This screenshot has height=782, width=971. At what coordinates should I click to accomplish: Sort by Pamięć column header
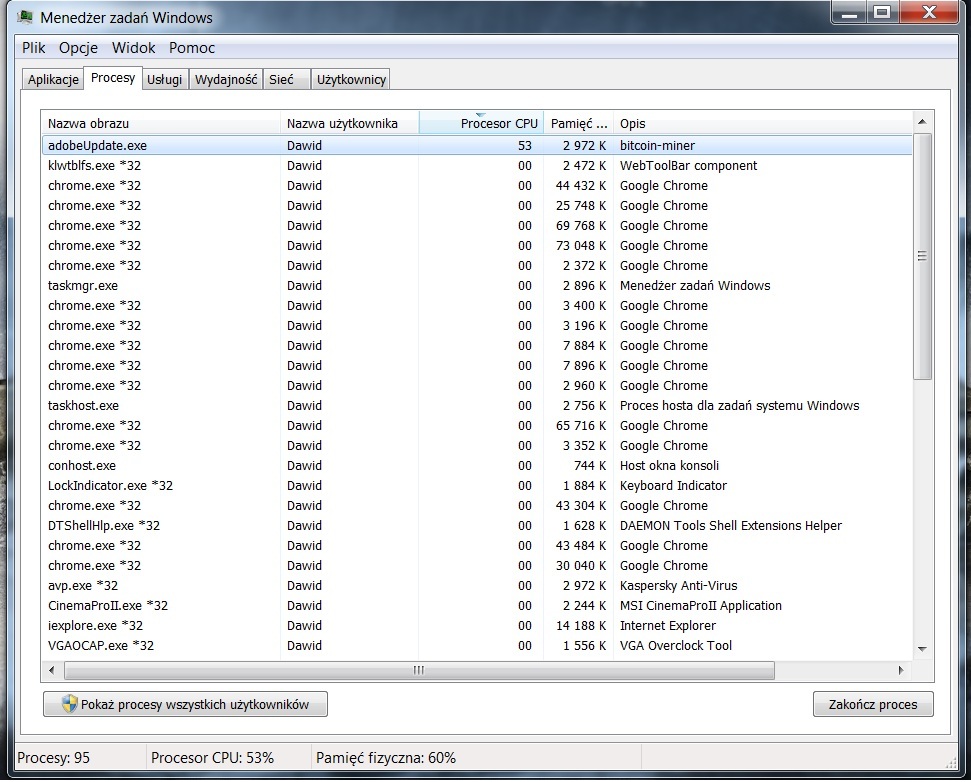tap(578, 123)
